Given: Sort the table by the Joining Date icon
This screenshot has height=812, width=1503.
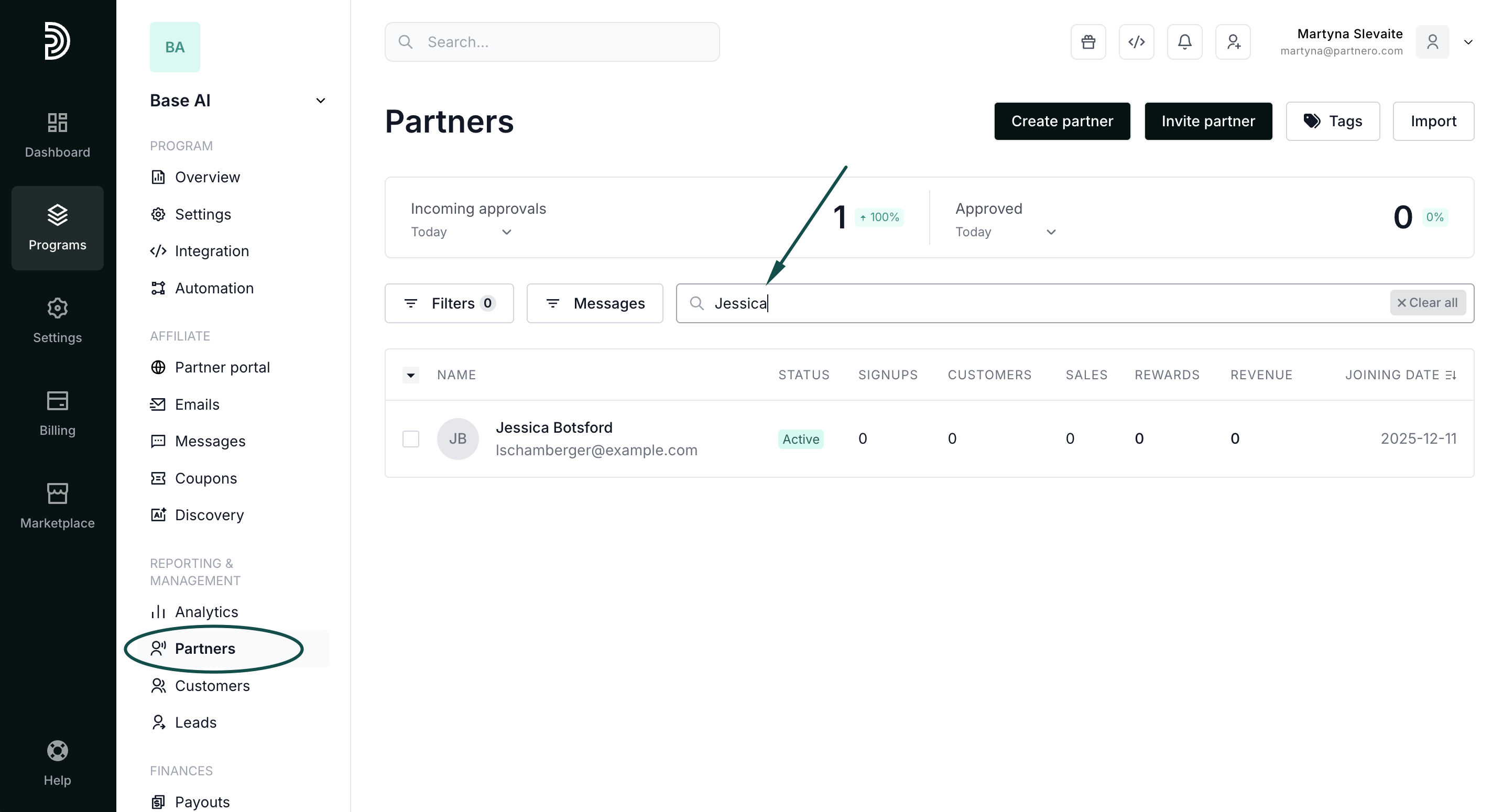Looking at the screenshot, I should pyautogui.click(x=1451, y=375).
